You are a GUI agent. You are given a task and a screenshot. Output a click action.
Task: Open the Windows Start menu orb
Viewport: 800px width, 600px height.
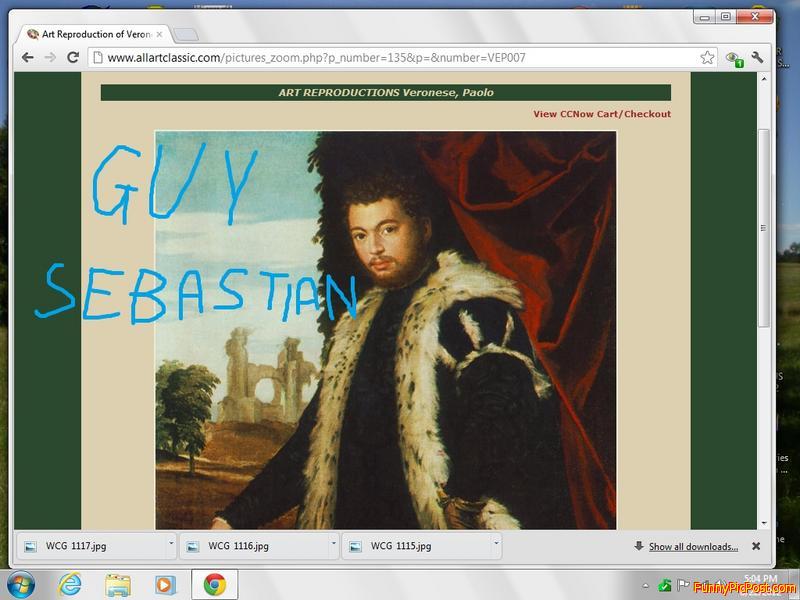point(20,585)
